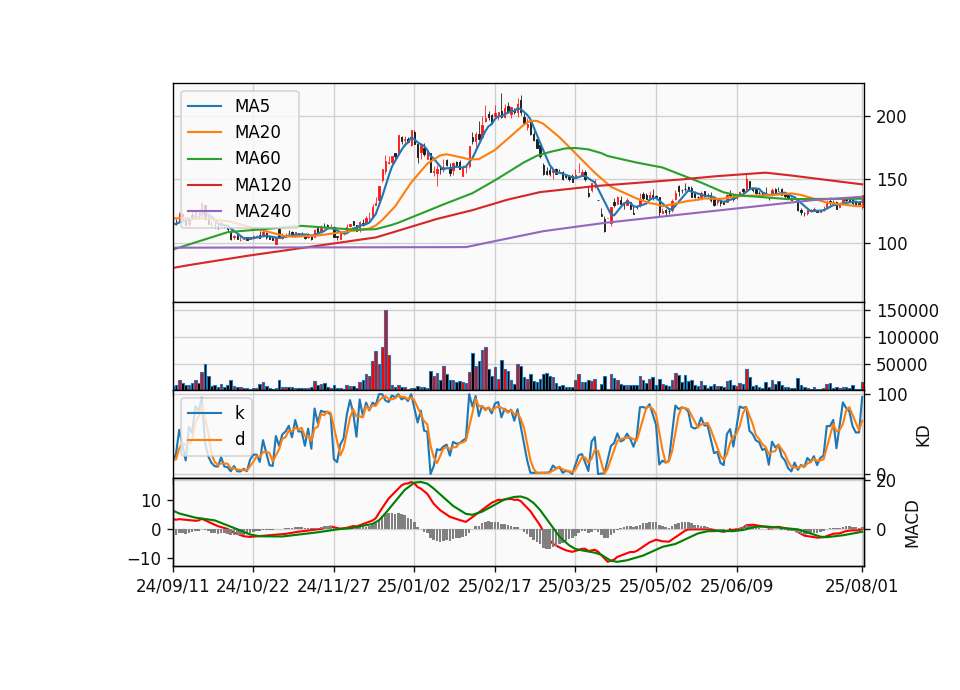Click the 24/09/11 date label
This screenshot has height=690, width=960.
pyautogui.click(x=173, y=586)
